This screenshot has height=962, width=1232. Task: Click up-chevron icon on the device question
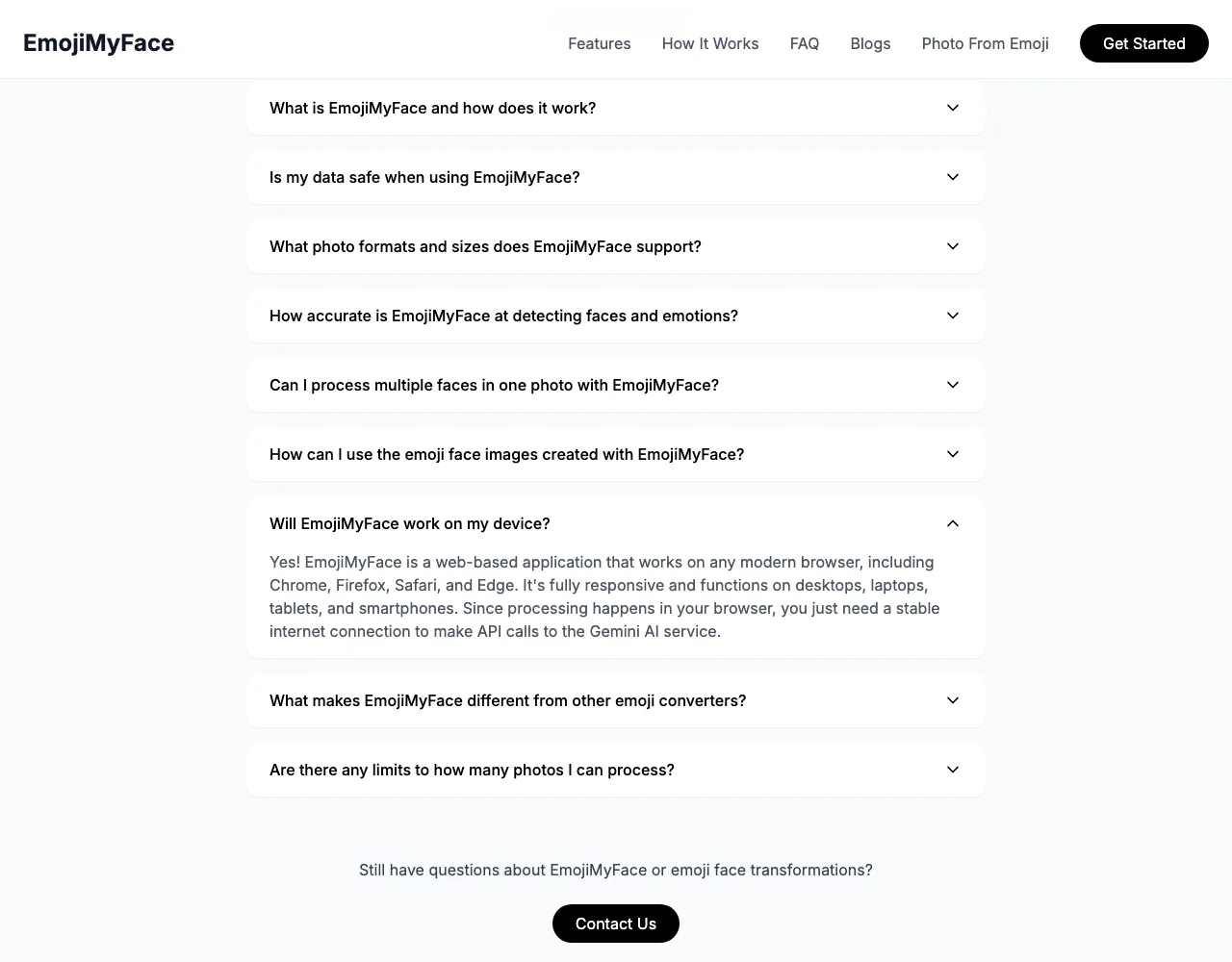953,523
